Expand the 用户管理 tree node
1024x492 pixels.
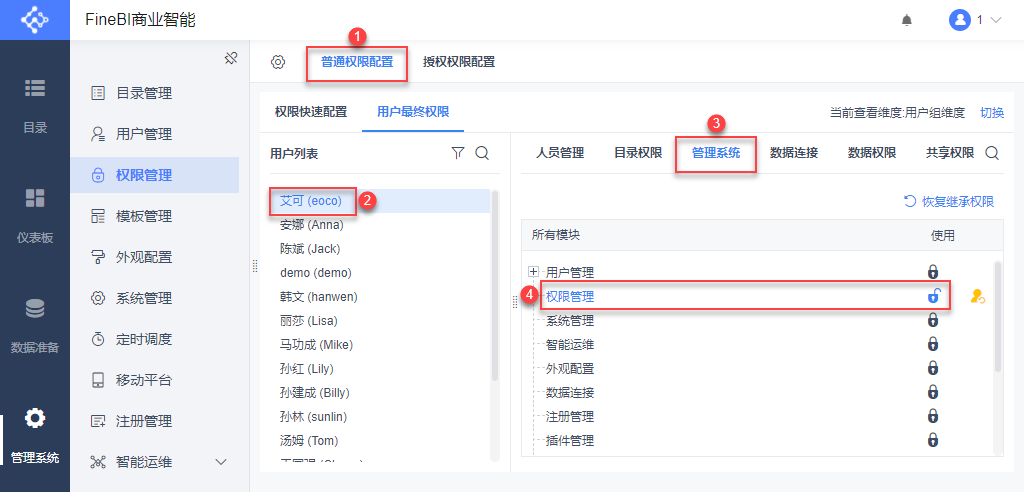click(534, 272)
